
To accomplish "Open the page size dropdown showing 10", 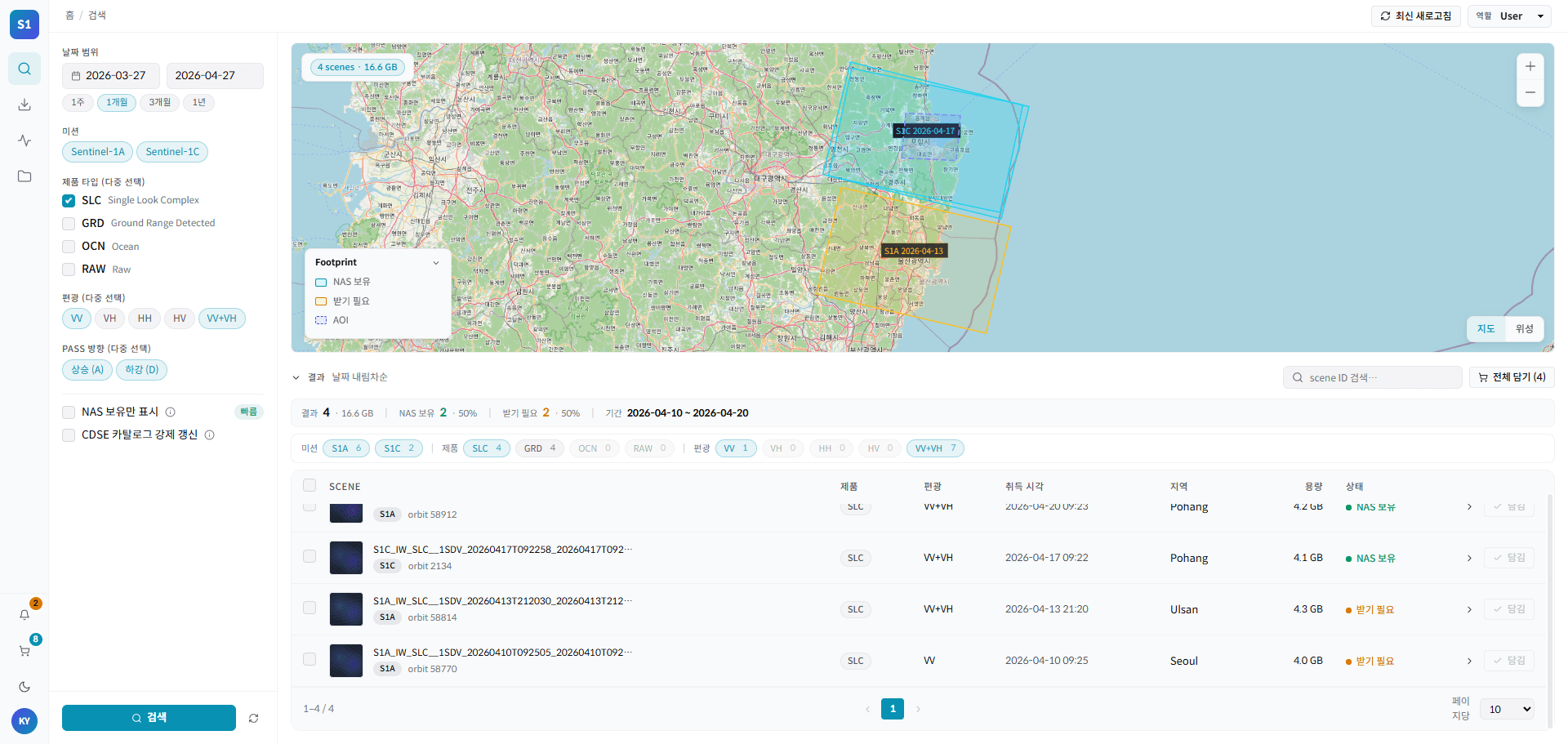I will pyautogui.click(x=1507, y=709).
